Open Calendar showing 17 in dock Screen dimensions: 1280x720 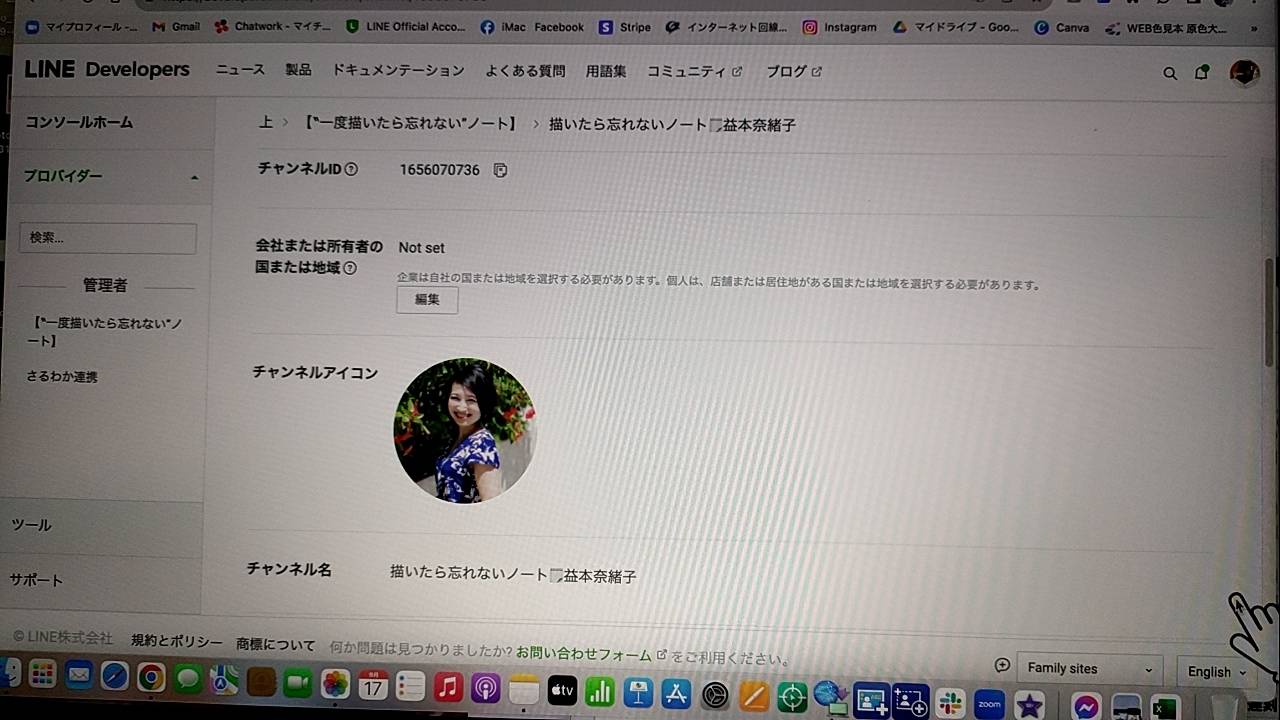(x=373, y=685)
